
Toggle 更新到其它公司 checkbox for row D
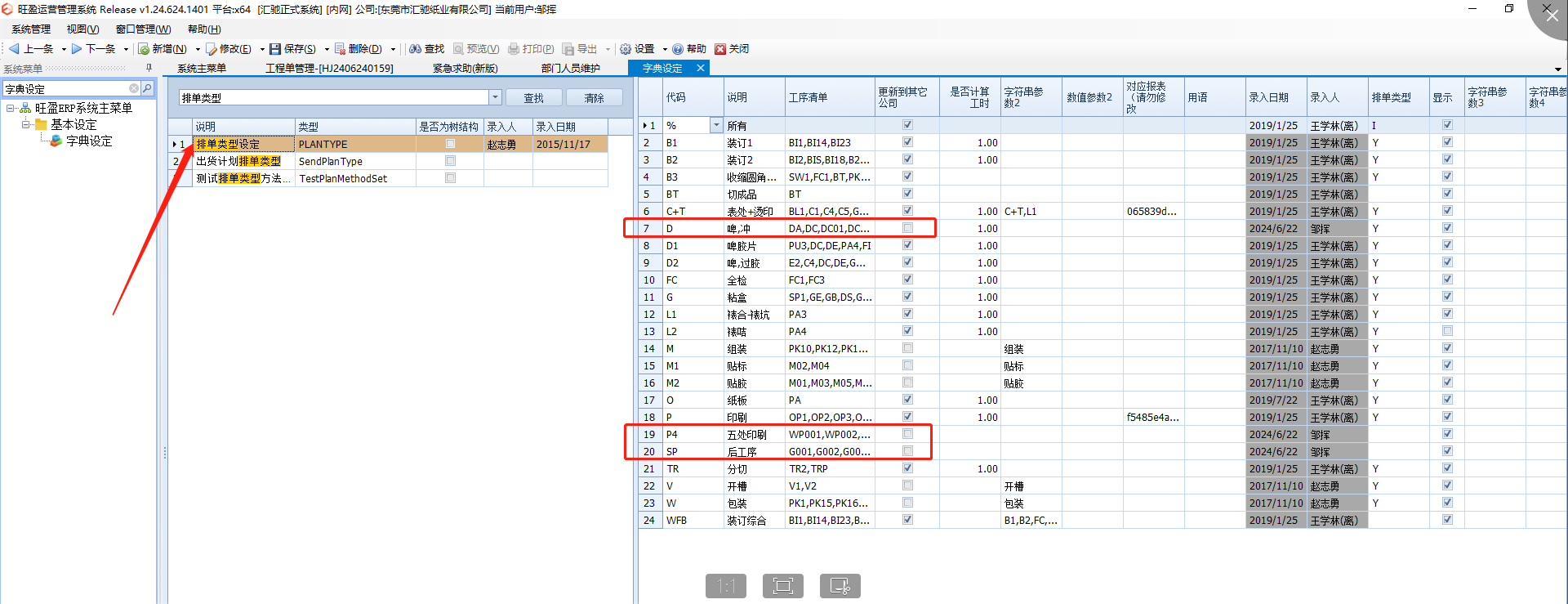[907, 228]
